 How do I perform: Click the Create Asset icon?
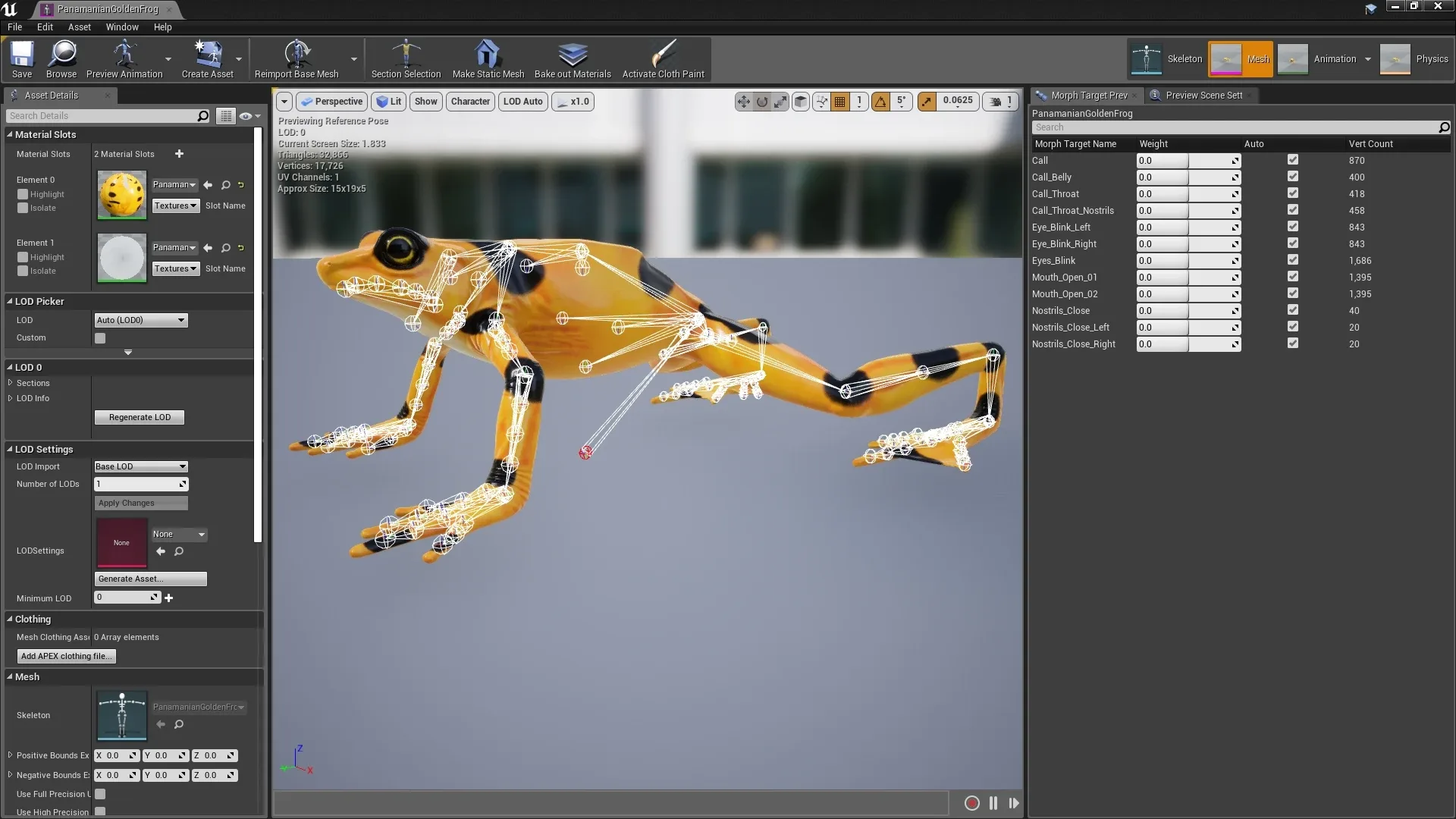(x=207, y=59)
